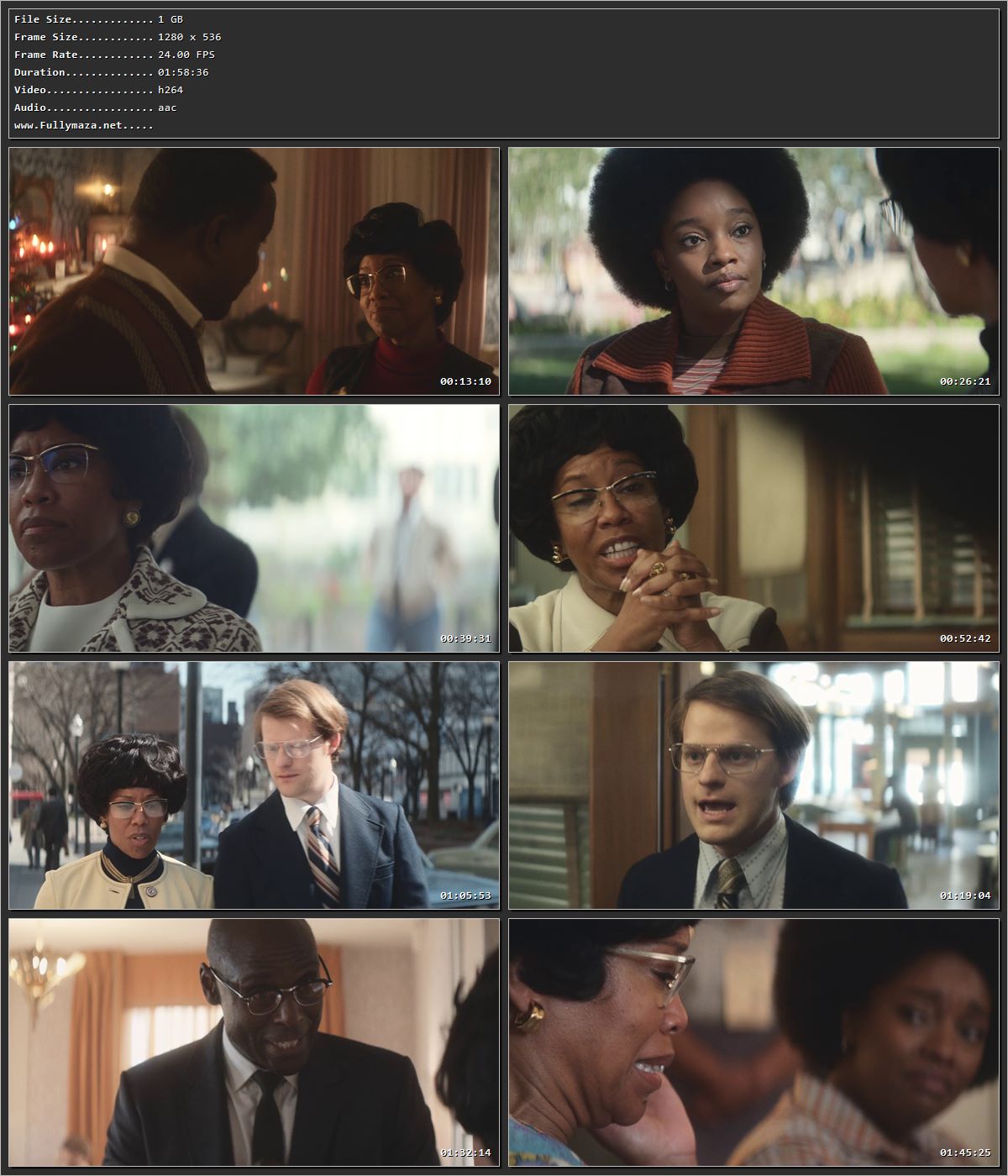
Task: Click the File Size value 1 GB
Action: coord(171,19)
